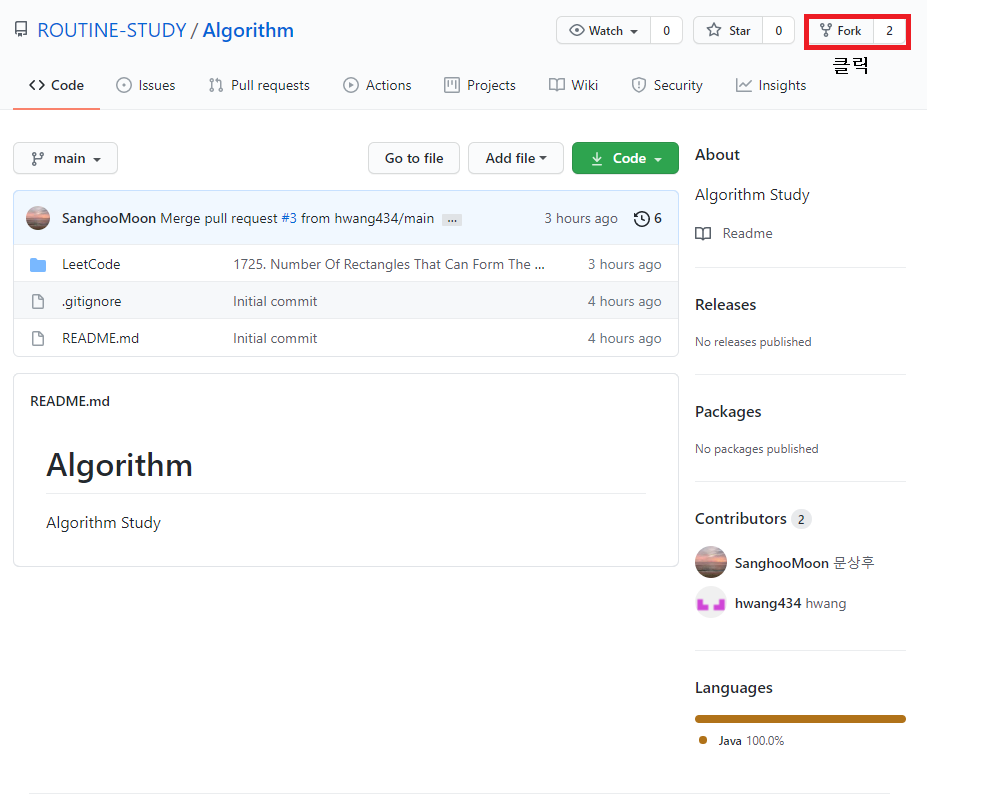Expand the Add file dropdown
The height and width of the screenshot is (798, 985).
(x=516, y=158)
